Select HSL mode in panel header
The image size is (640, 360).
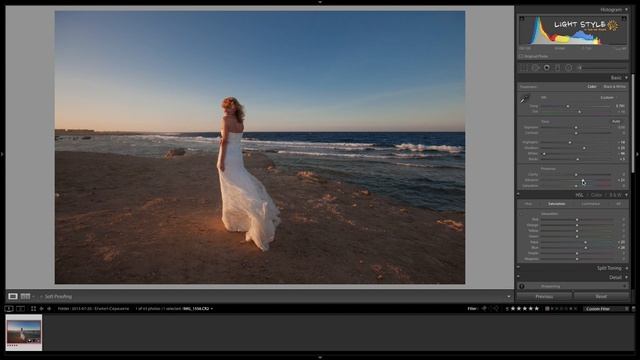pos(579,195)
